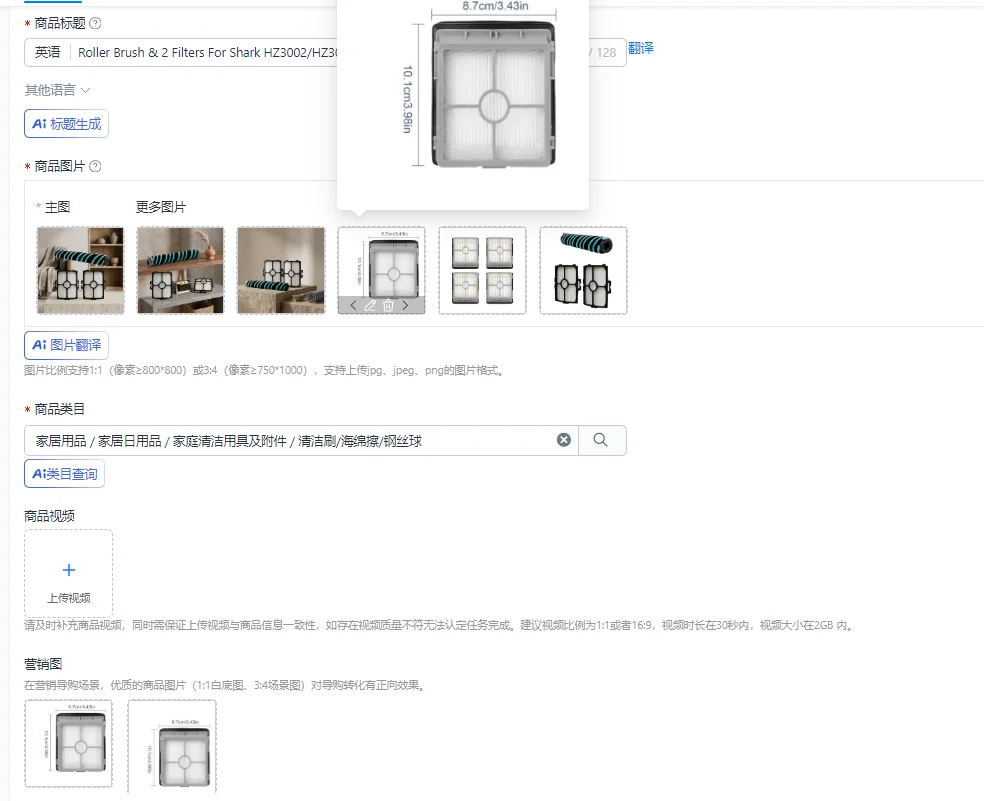Clear the selected product category
The height and width of the screenshot is (801, 984).
pyautogui.click(x=564, y=440)
